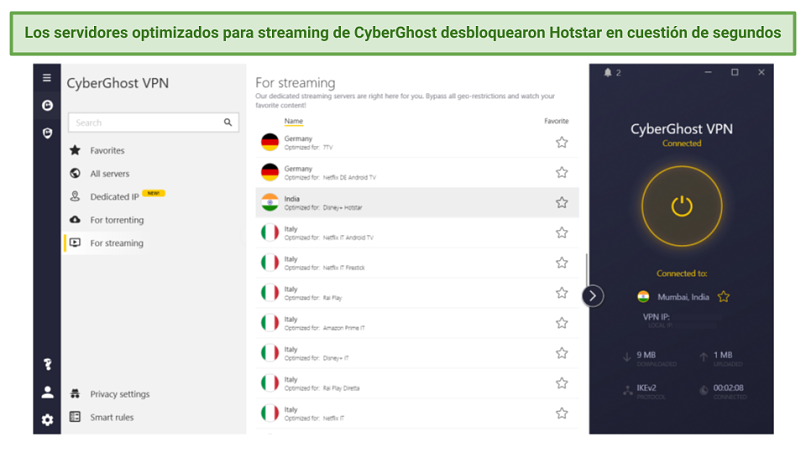The height and width of the screenshot is (453, 806).
Task: Select the India Disney+ Hotstar server row
Action: tap(417, 203)
